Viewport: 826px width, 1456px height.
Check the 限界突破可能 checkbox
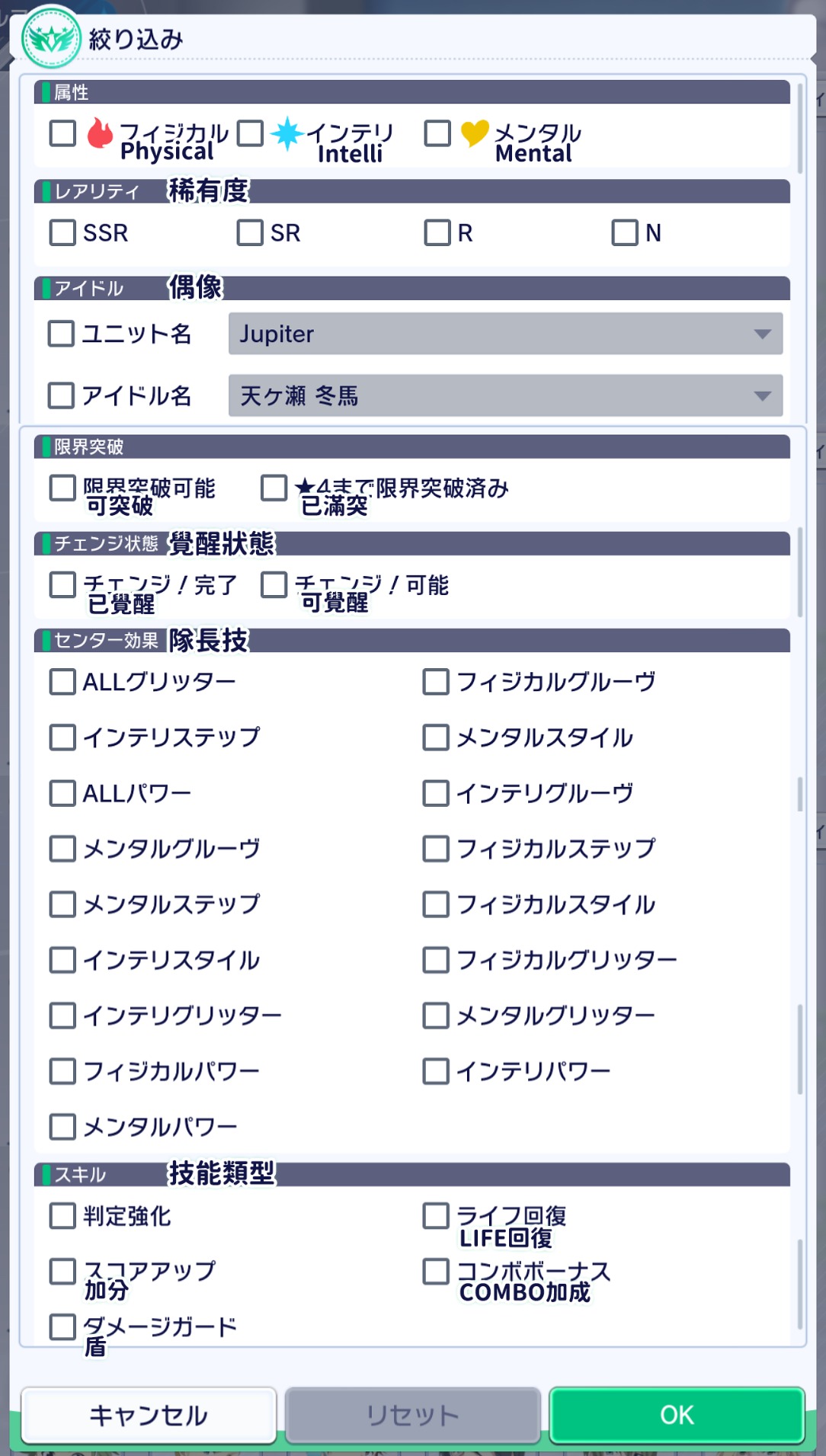tap(62, 488)
